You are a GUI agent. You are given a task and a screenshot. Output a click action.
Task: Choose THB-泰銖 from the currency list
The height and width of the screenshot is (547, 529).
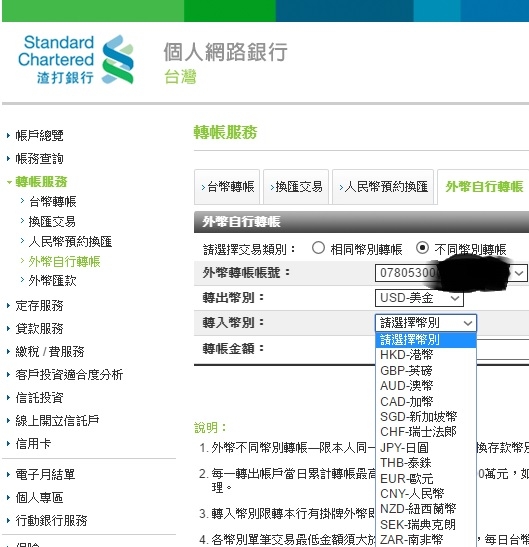426,463
